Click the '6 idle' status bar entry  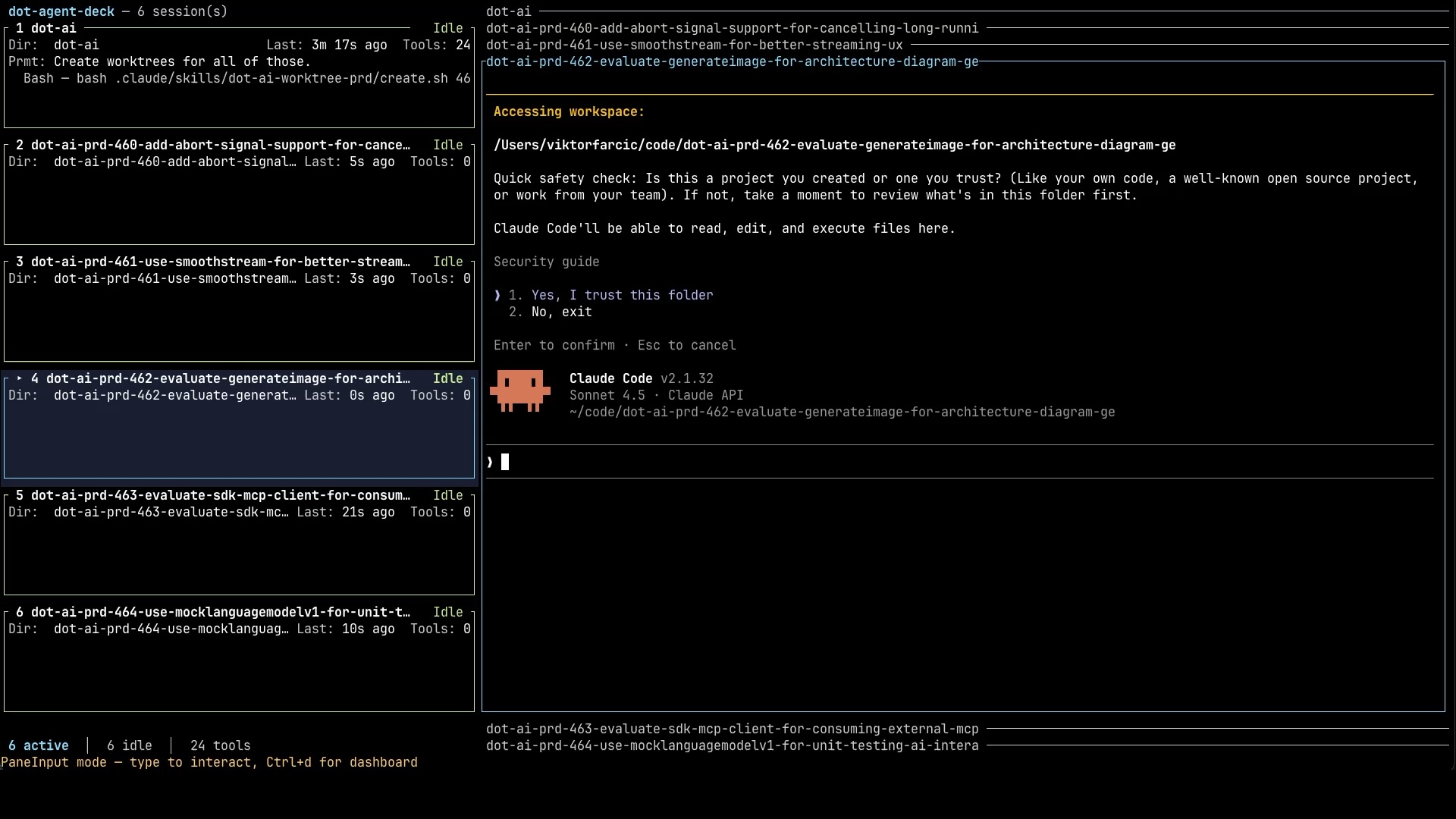point(130,745)
